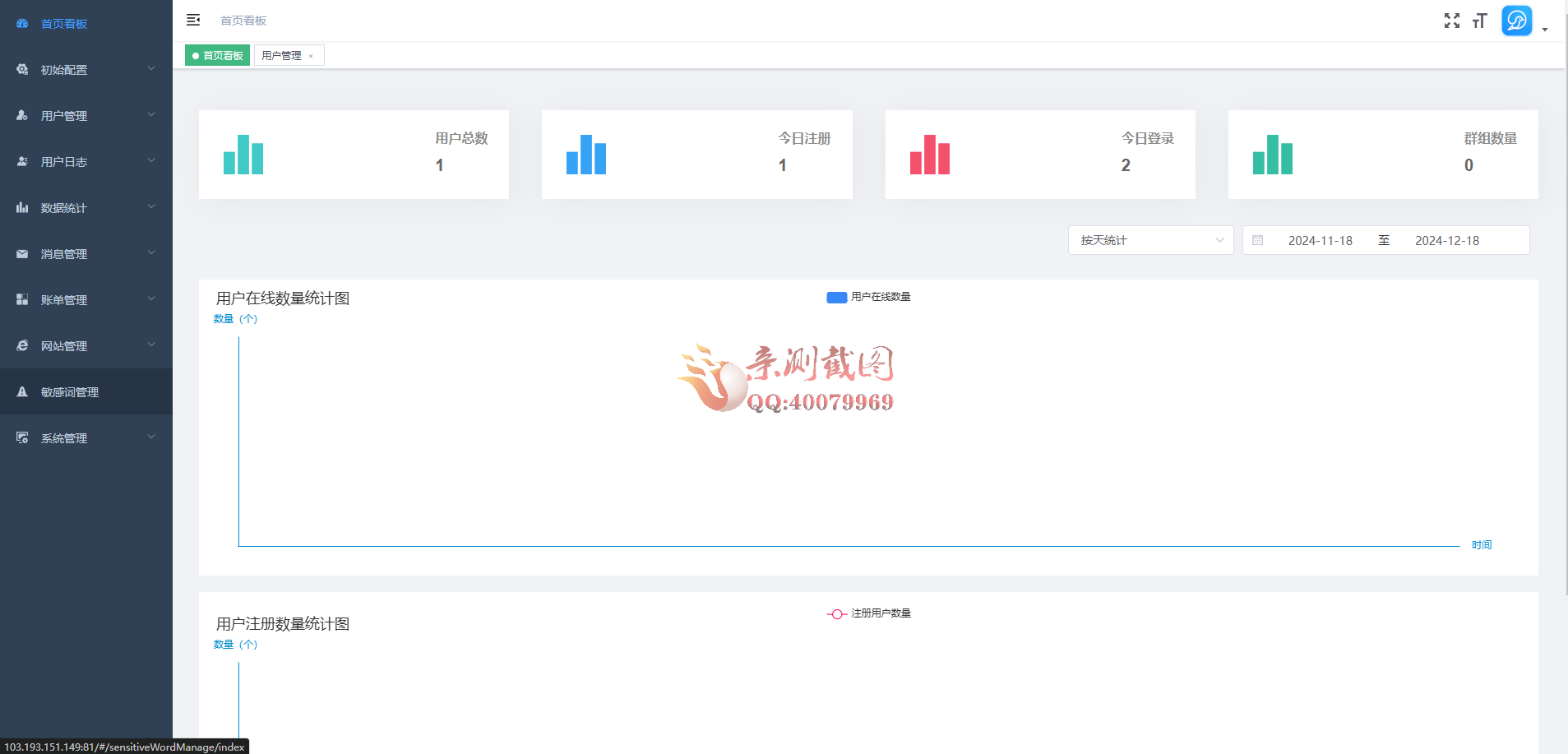Go to 首页看板 in the sidebar
Viewport: 1568px width, 754px height.
click(x=64, y=24)
